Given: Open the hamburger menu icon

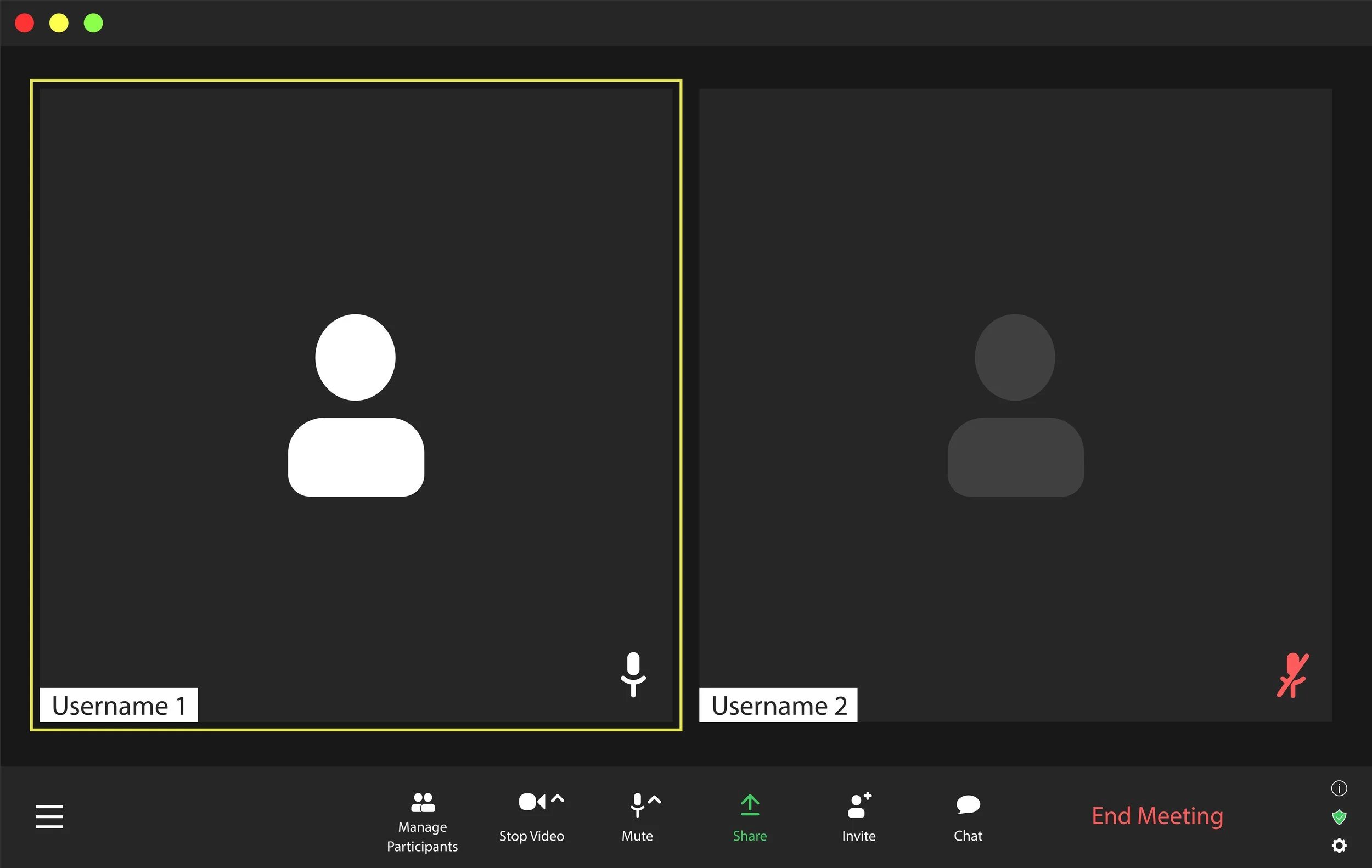Looking at the screenshot, I should click(49, 816).
